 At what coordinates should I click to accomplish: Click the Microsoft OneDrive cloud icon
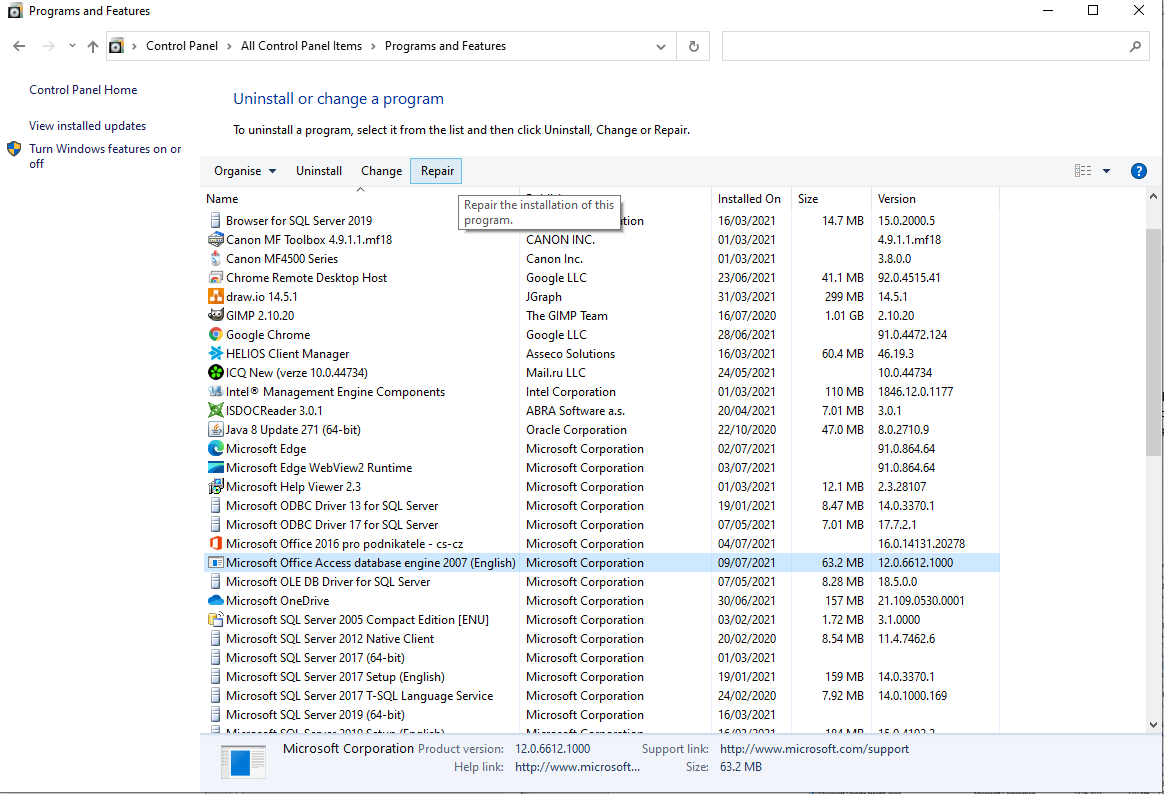[215, 601]
